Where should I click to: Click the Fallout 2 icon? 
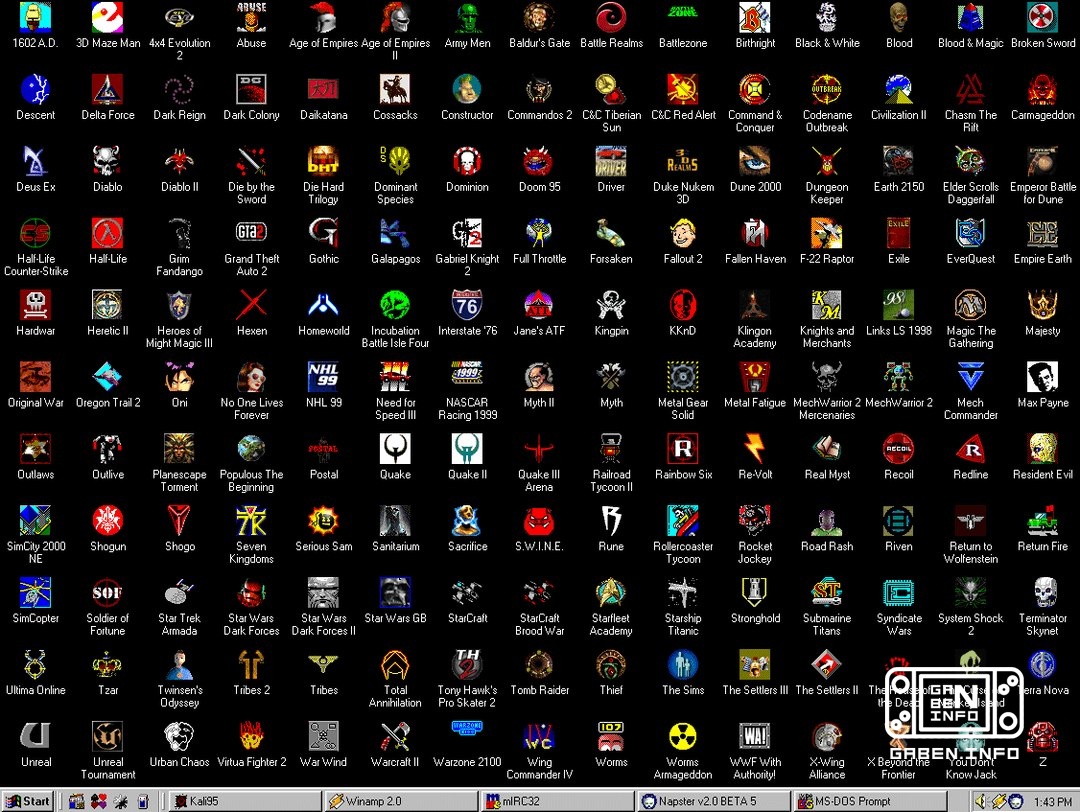point(683,233)
